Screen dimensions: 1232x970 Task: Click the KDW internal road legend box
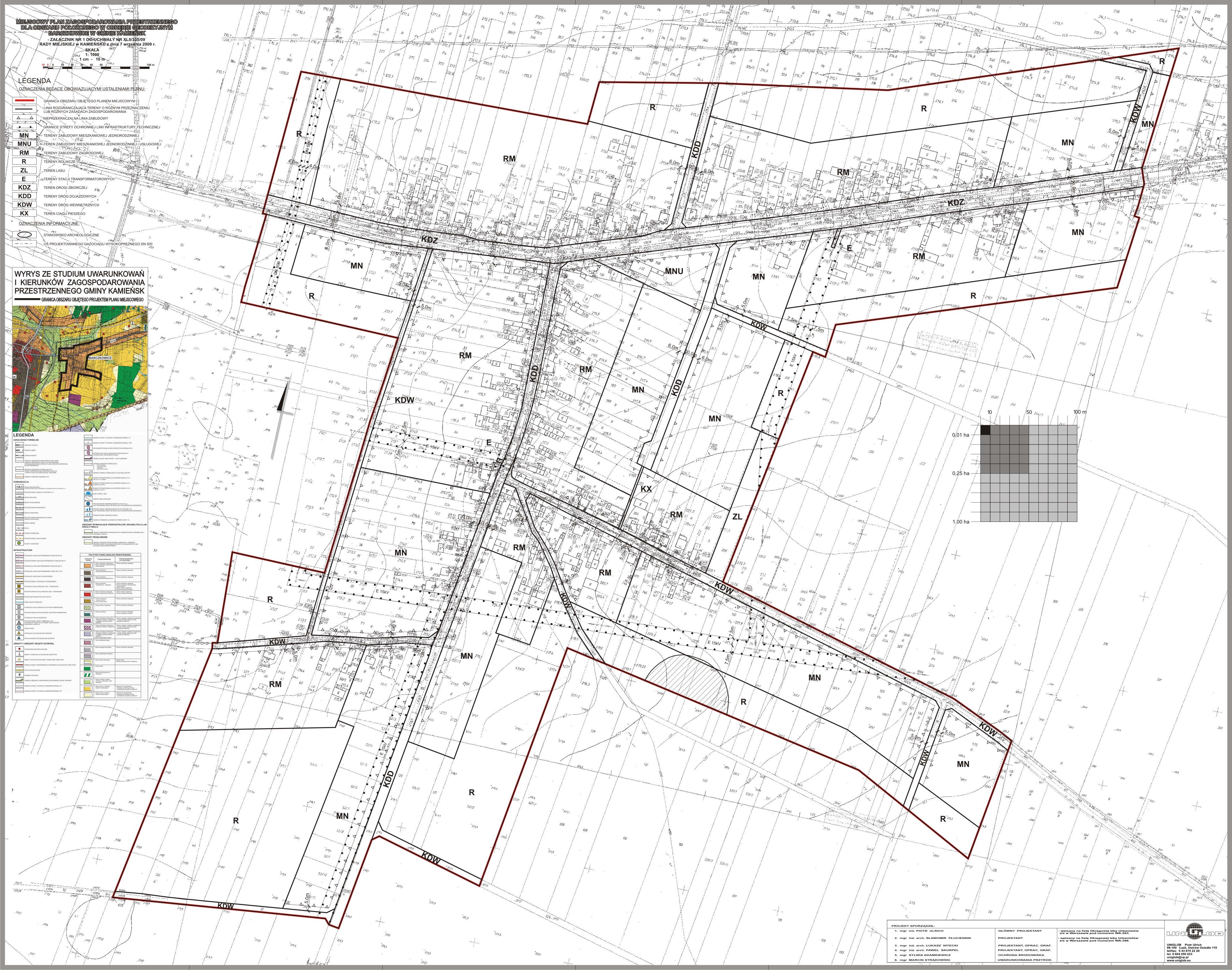(x=25, y=205)
